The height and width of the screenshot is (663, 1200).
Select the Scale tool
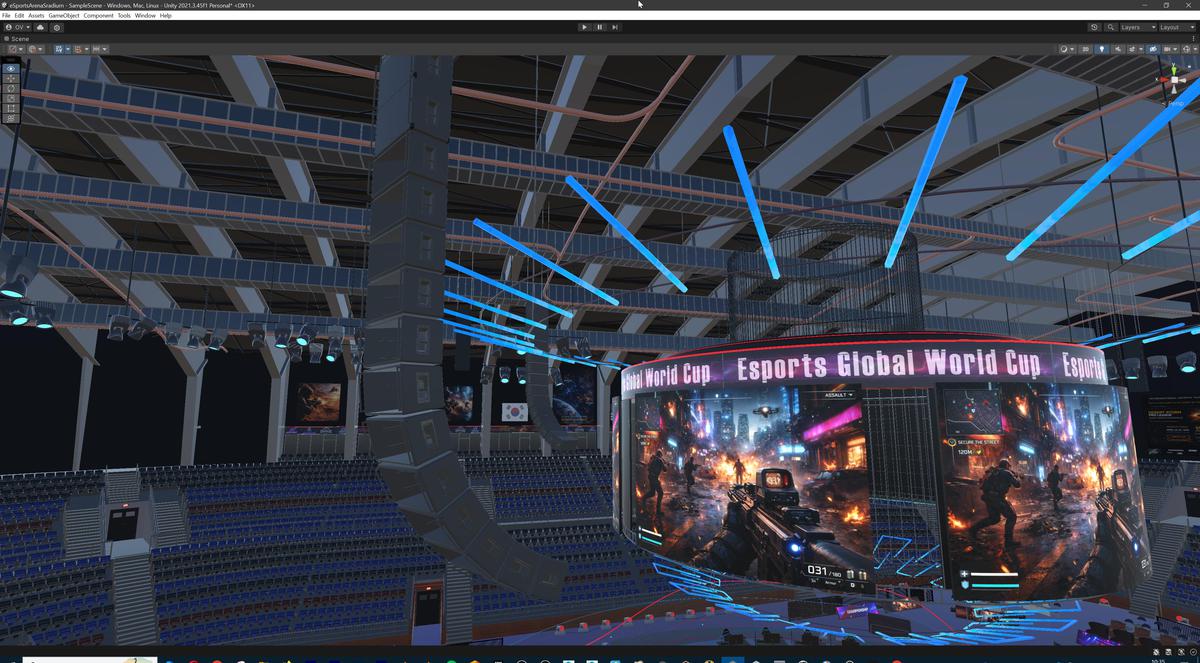tap(11, 98)
